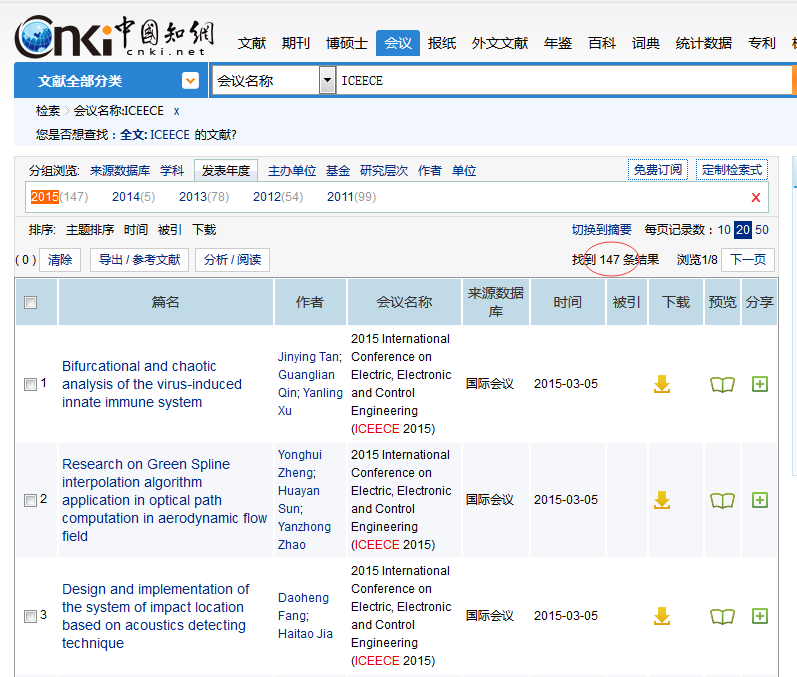Sort results by 时间
This screenshot has width=797, height=677.
tap(136, 230)
